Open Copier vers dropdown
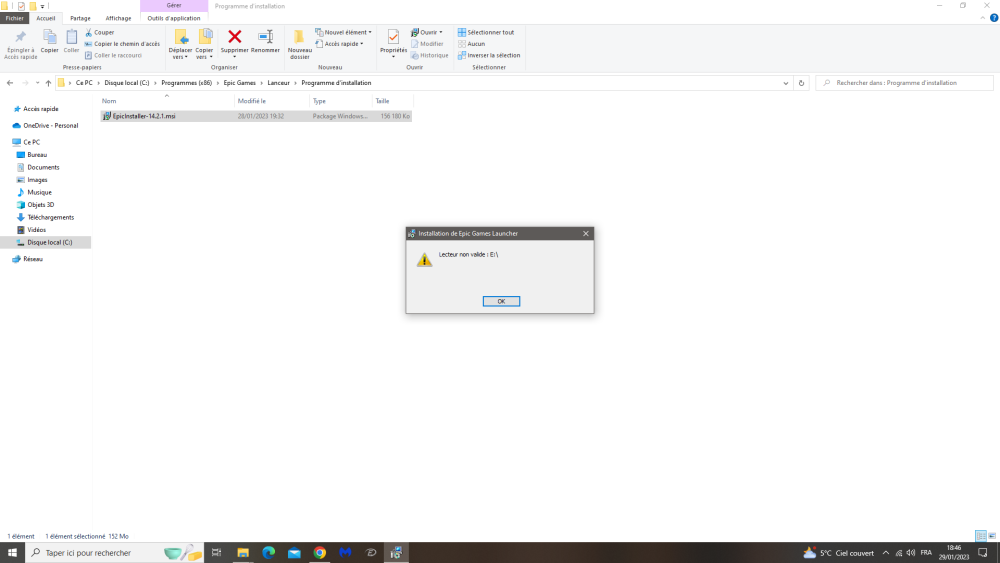1000x563 pixels. (x=205, y=44)
